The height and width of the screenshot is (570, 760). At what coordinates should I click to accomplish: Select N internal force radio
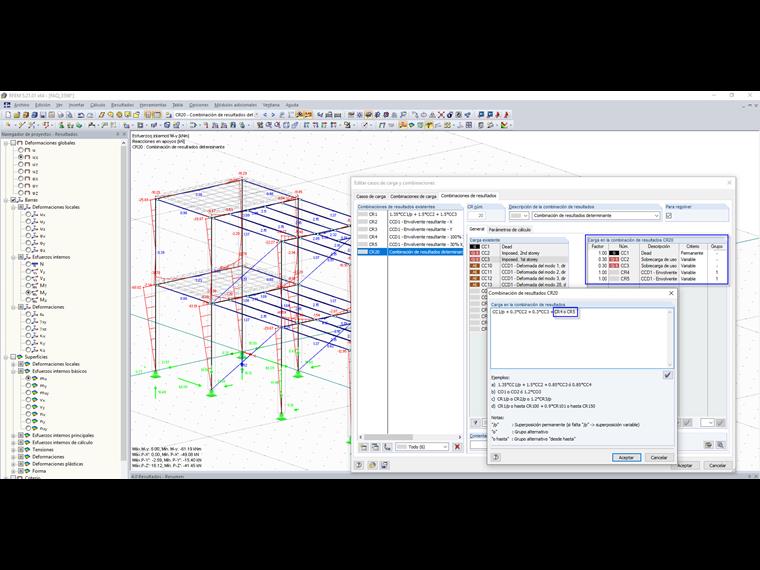[28, 264]
